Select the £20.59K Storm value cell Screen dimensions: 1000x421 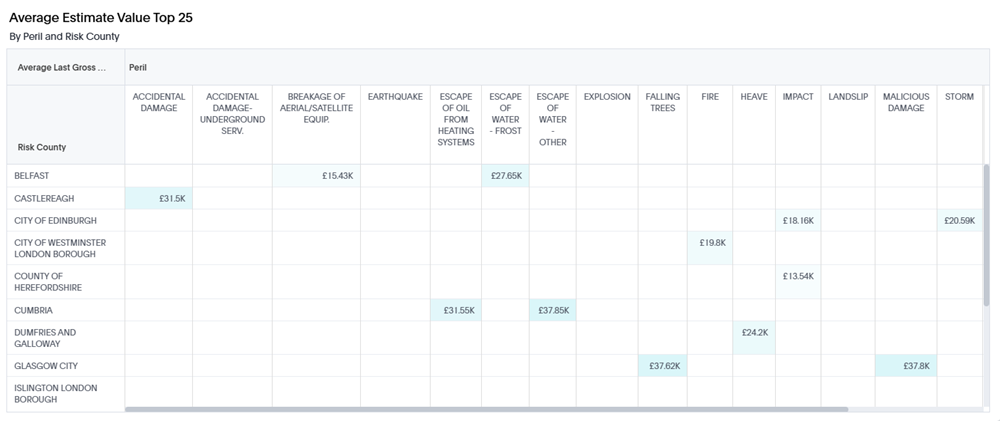(x=958, y=220)
